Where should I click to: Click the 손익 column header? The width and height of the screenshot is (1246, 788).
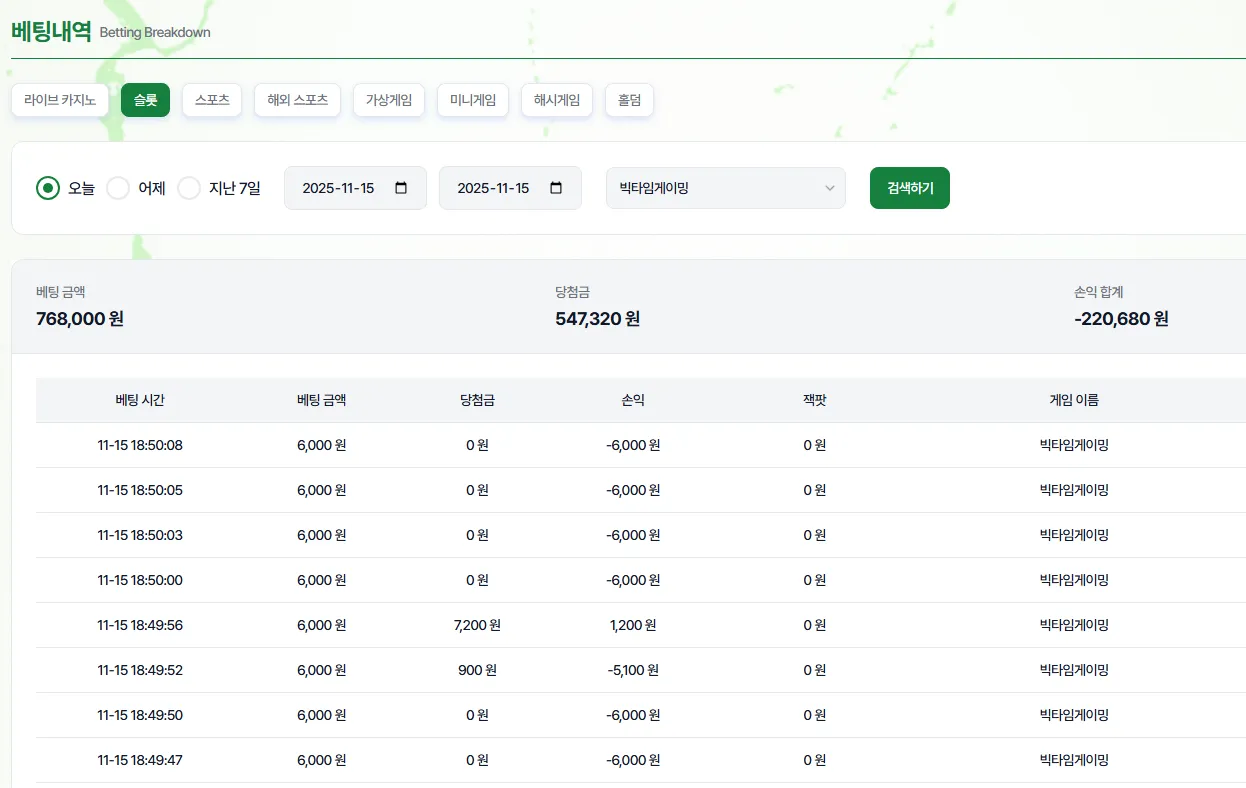(633, 400)
